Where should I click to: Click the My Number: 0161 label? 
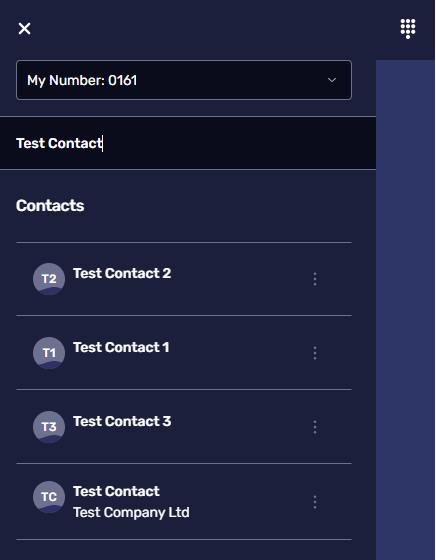(x=82, y=80)
